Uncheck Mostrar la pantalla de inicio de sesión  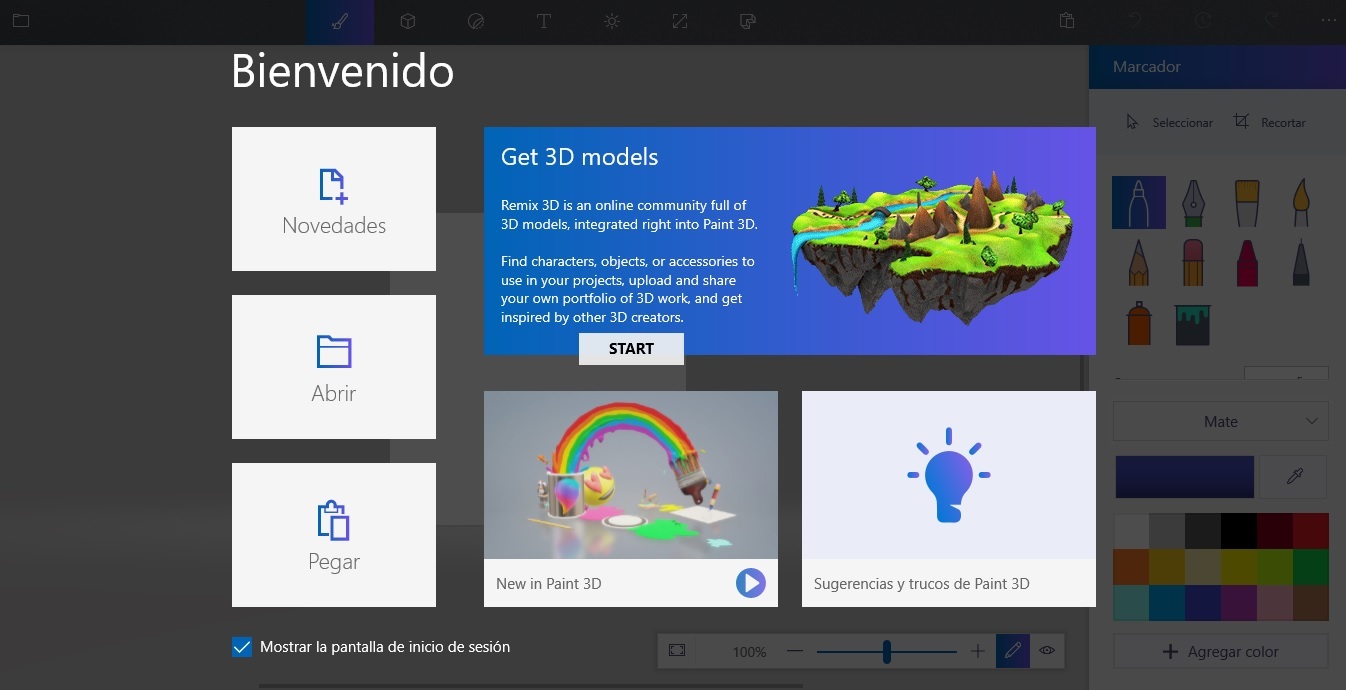point(241,647)
